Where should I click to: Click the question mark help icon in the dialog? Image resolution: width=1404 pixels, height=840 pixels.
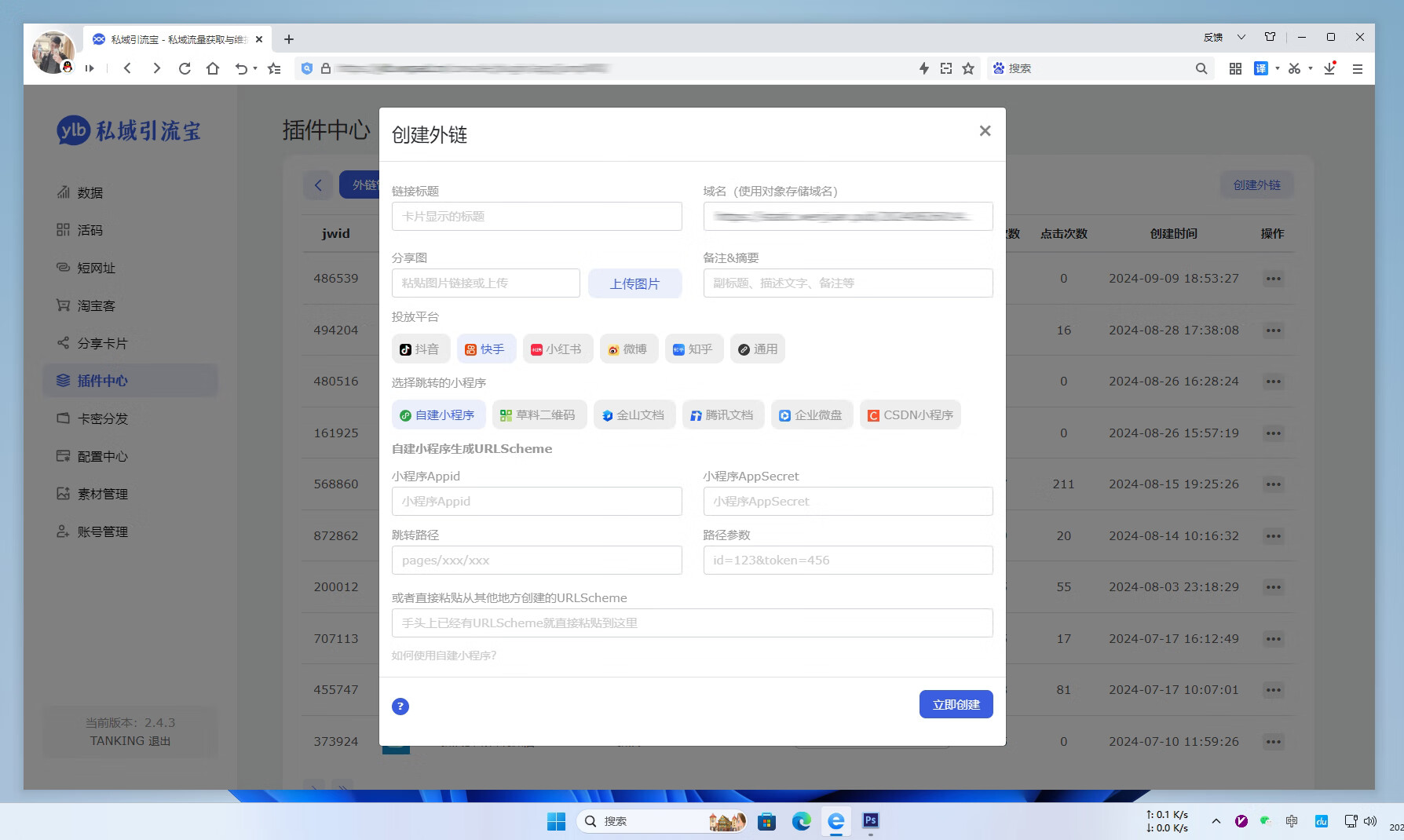(x=400, y=706)
